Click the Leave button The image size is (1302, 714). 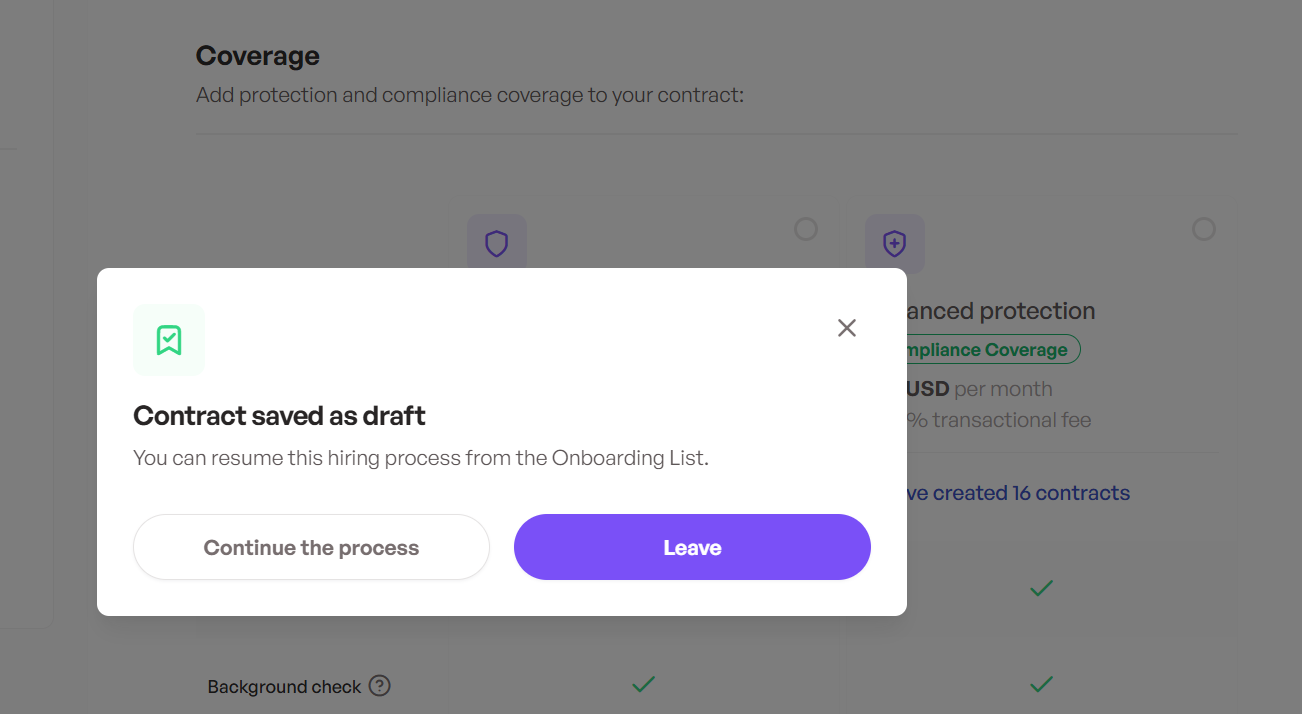point(692,547)
